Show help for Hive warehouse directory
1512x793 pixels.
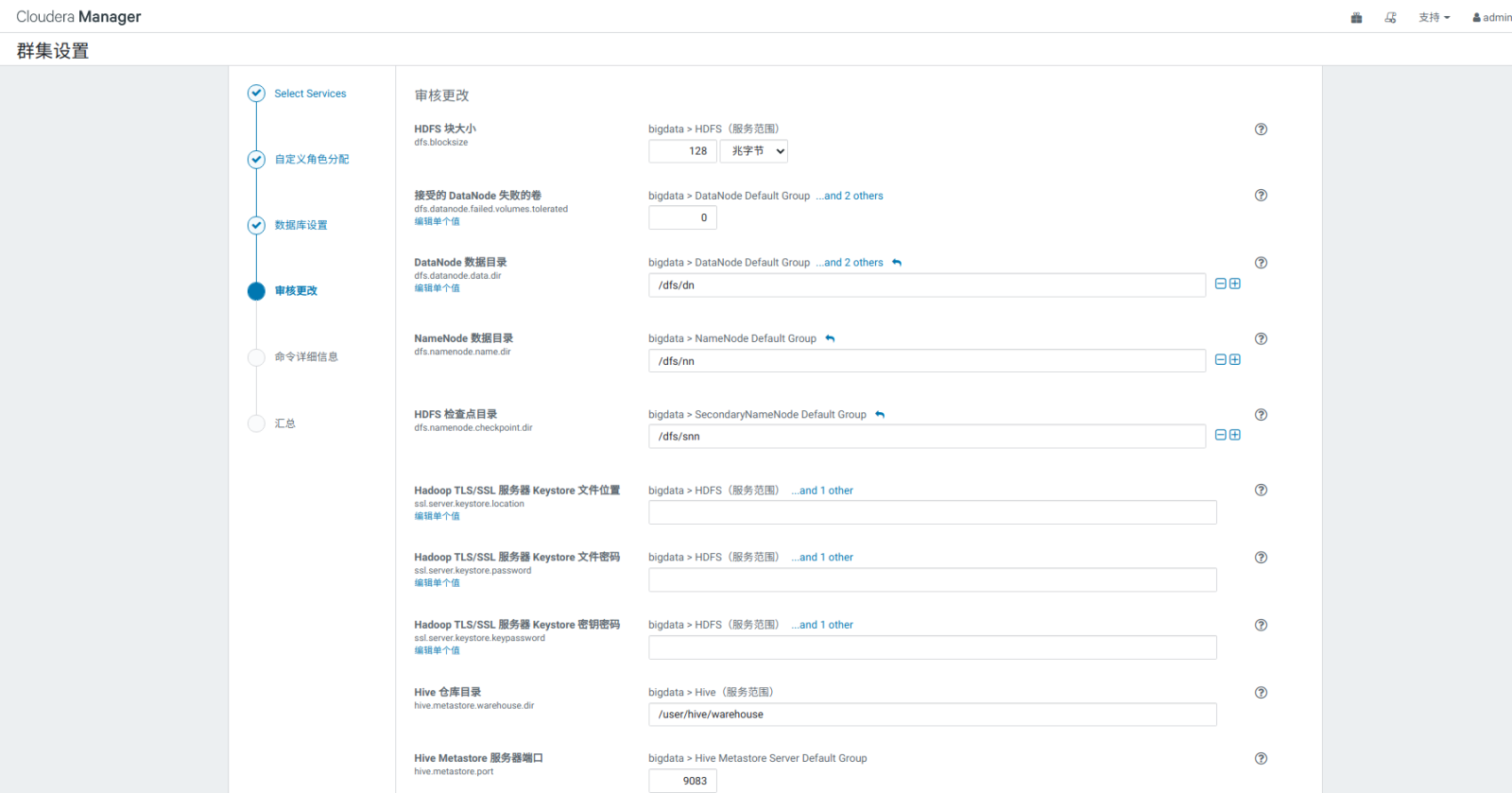click(1261, 693)
